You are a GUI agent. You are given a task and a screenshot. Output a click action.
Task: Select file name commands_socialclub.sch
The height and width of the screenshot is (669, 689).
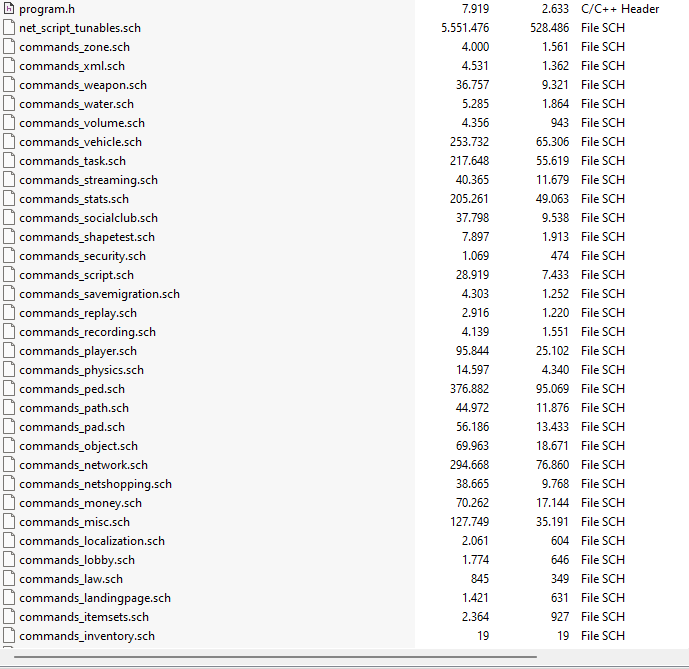pos(88,218)
